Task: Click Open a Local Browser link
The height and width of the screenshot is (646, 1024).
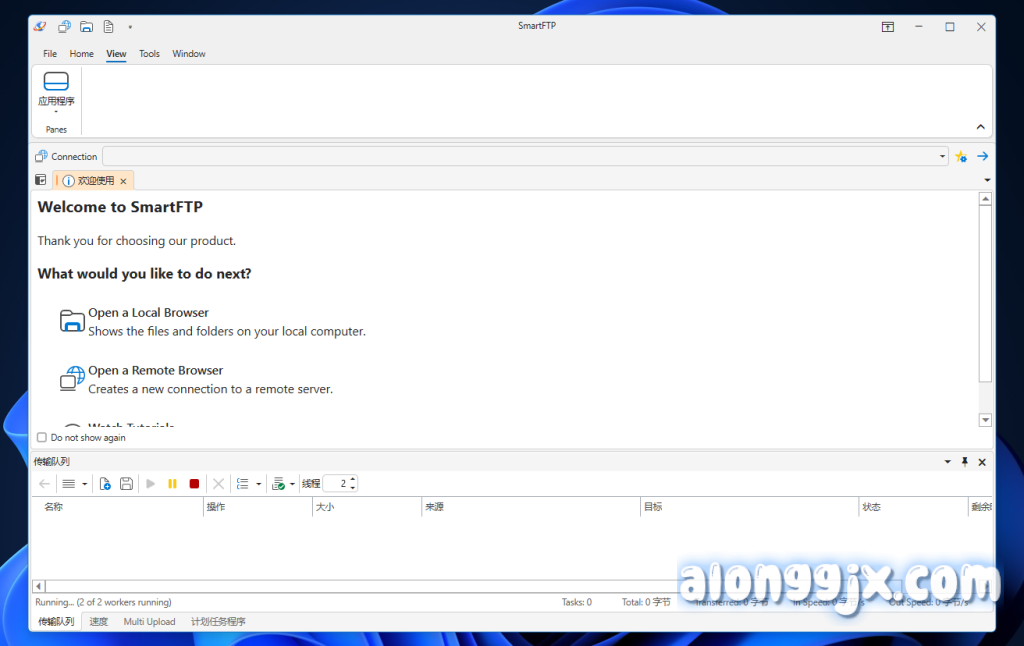Action: [x=148, y=313]
